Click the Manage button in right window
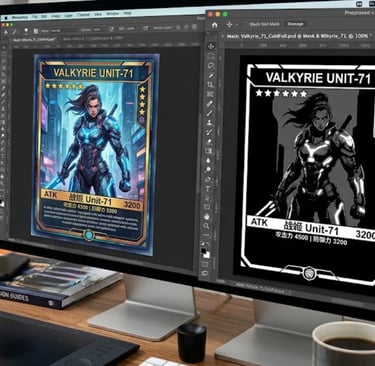 295,24
